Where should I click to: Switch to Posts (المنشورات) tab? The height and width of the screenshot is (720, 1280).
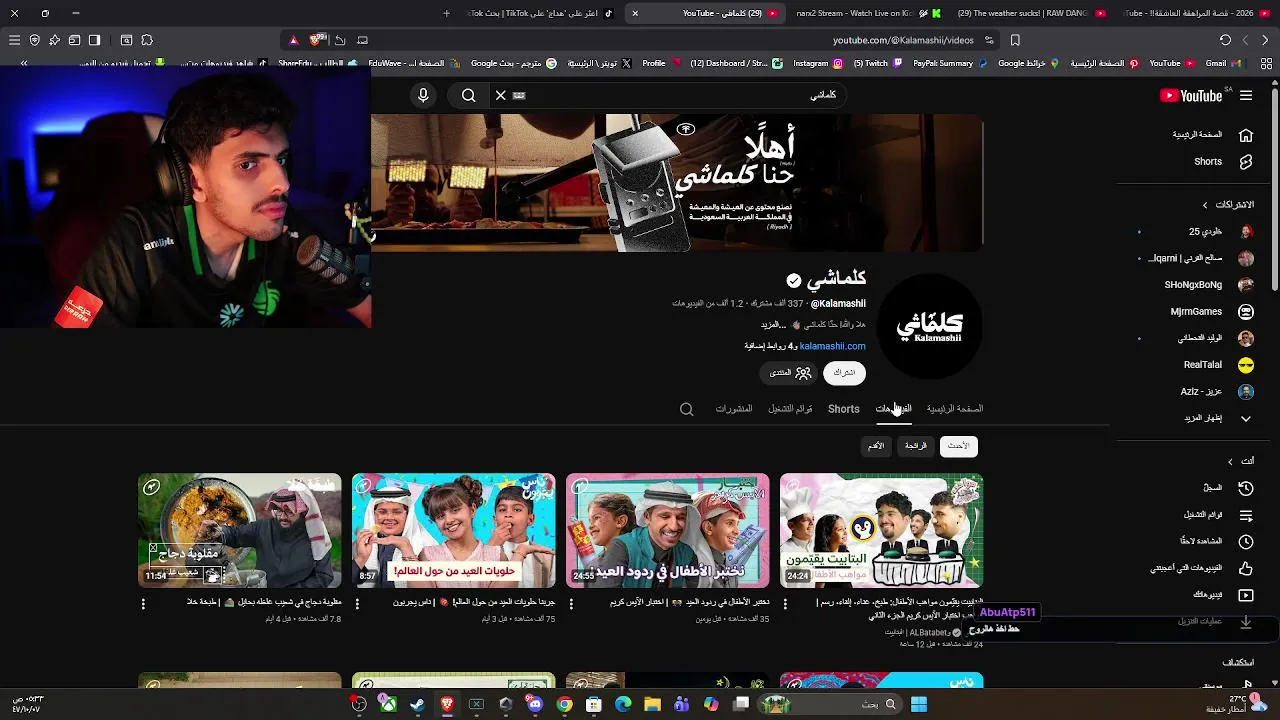pos(733,409)
